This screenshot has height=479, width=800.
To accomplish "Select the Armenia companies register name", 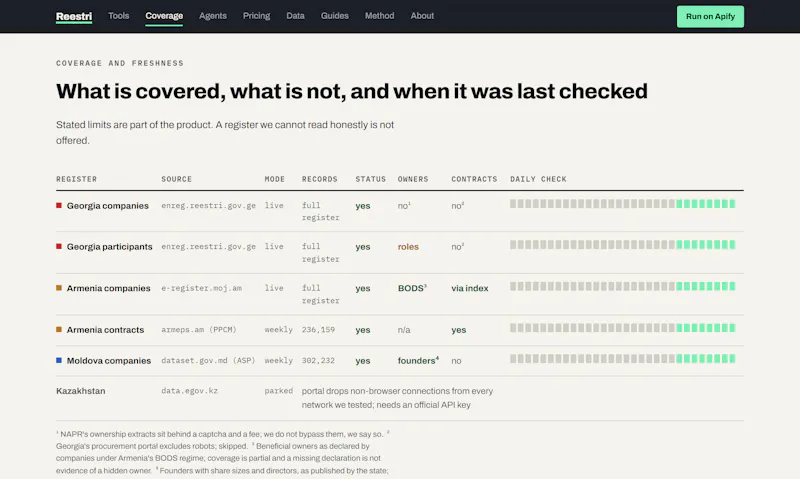I will pyautogui.click(x=109, y=288).
